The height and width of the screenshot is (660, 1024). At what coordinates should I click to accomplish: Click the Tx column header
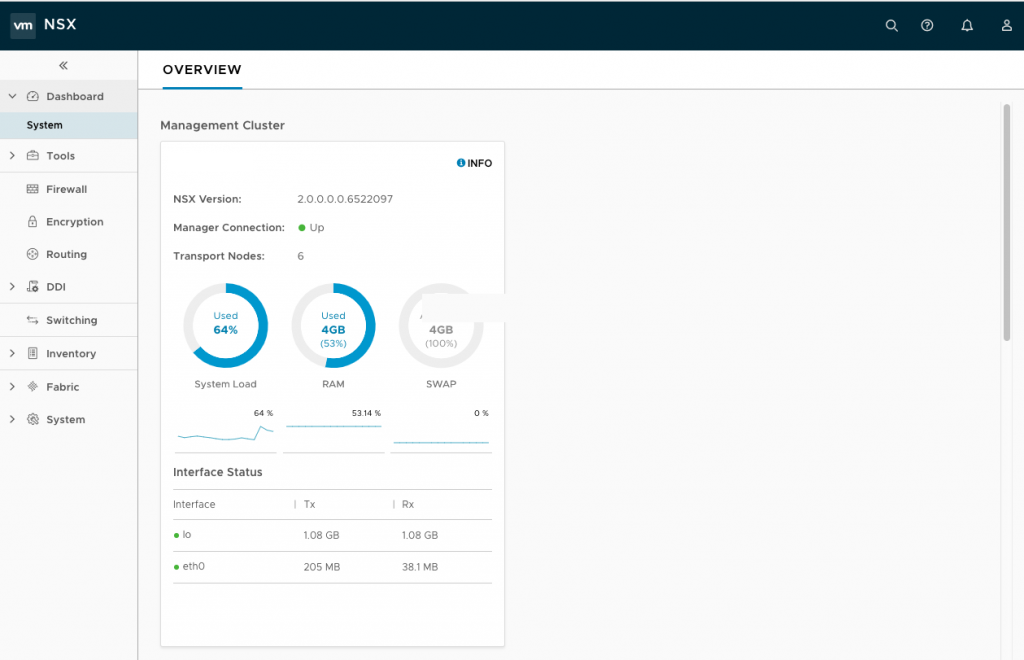point(310,504)
